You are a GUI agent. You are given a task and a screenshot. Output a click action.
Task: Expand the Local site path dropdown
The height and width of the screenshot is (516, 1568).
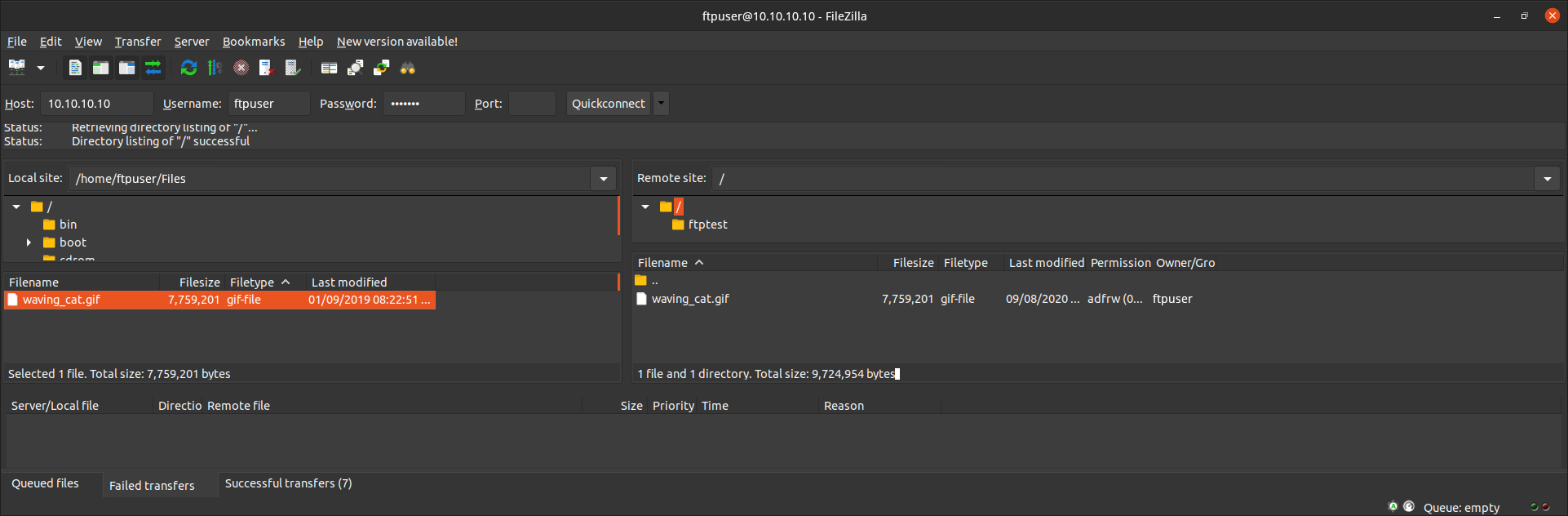click(x=603, y=179)
